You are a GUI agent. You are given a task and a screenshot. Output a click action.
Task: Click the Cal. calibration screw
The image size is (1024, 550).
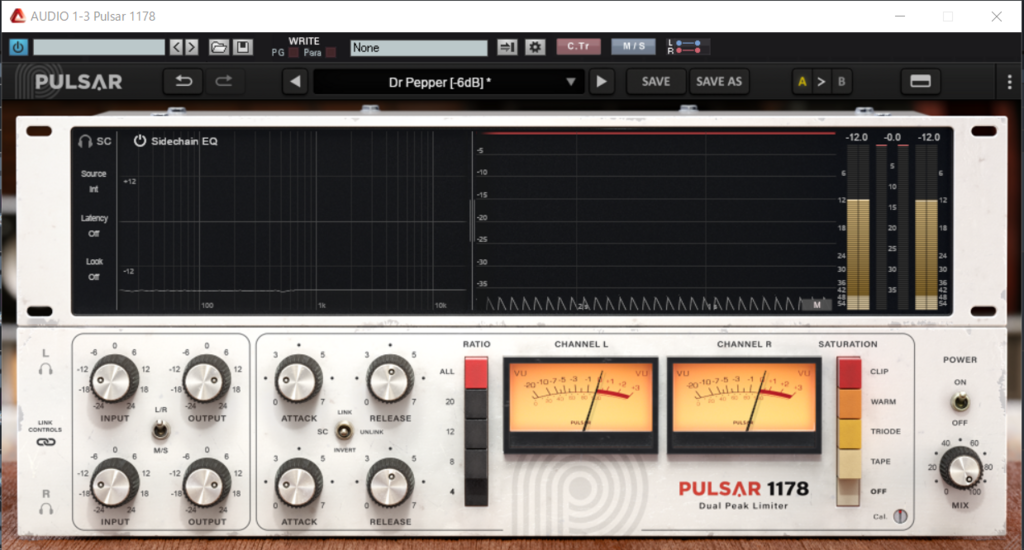900,516
